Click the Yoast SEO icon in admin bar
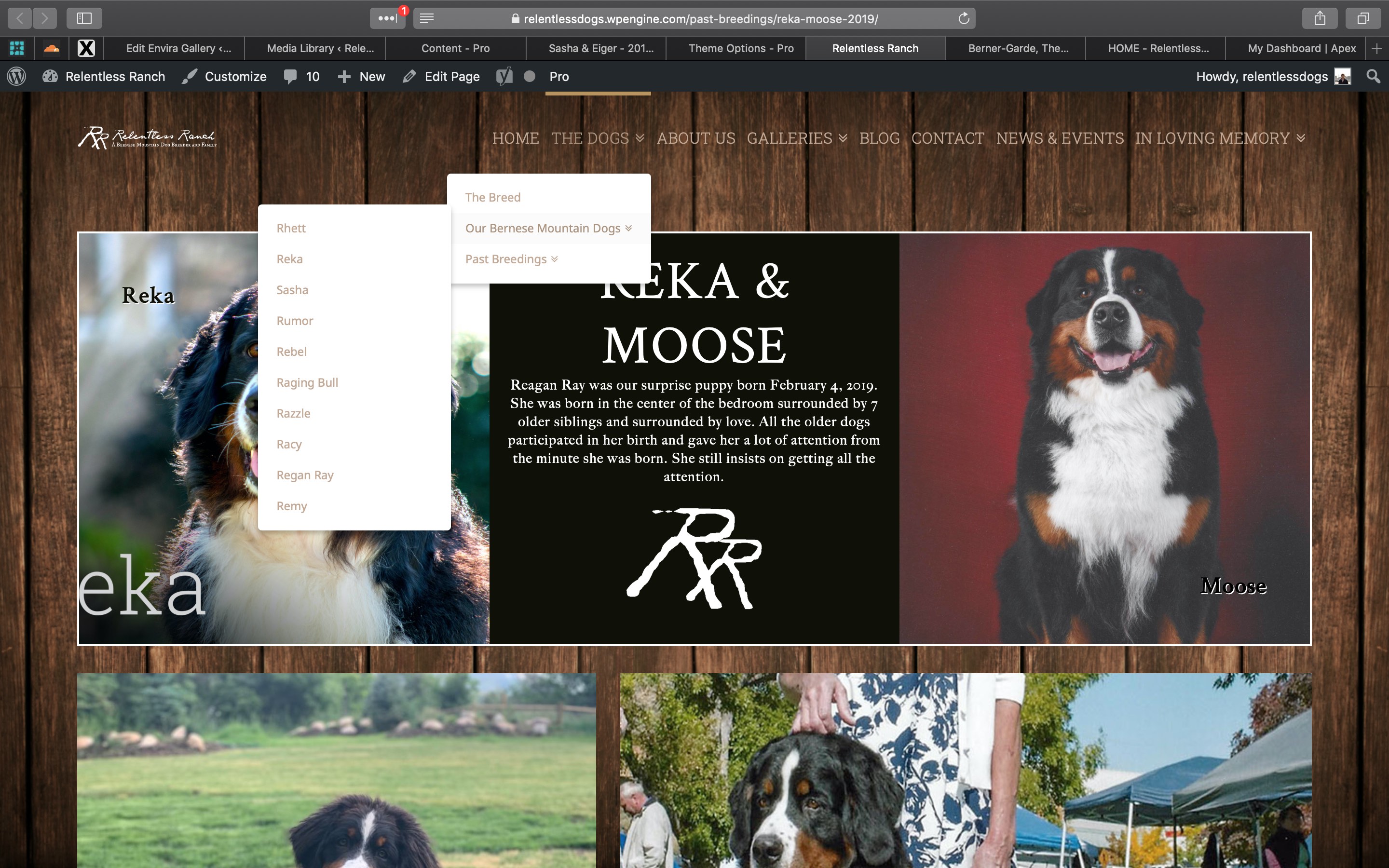Screen dimensions: 1389x868 pyautogui.click(x=504, y=76)
